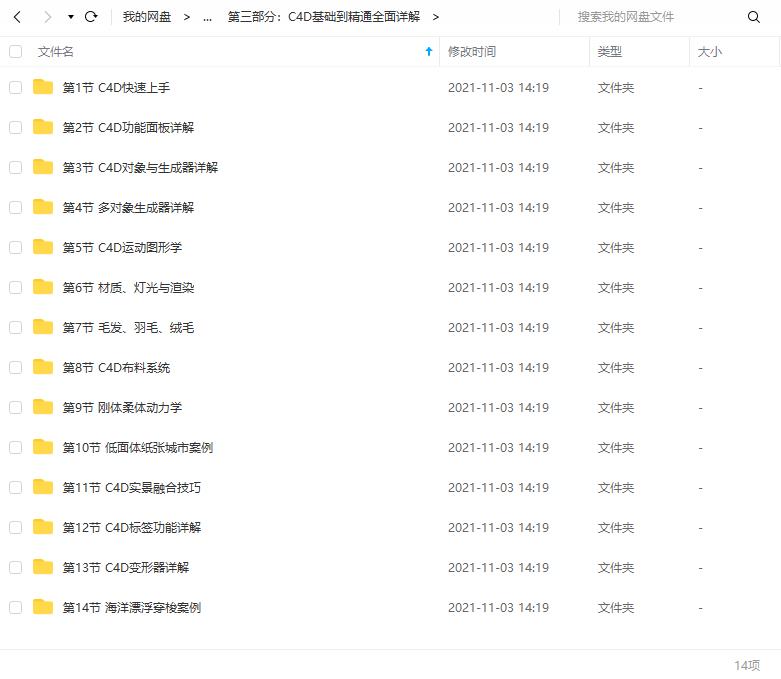
Task: Check the box for 第11节 C4D实景融合技巧
Action: tap(15, 487)
